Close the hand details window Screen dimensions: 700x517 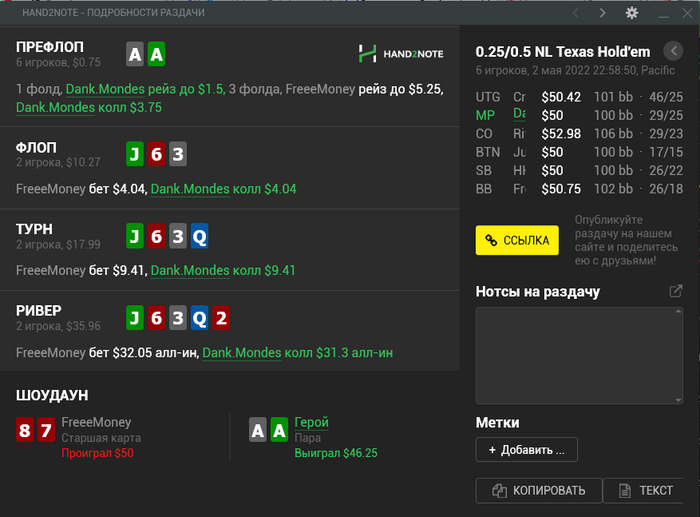(688, 13)
